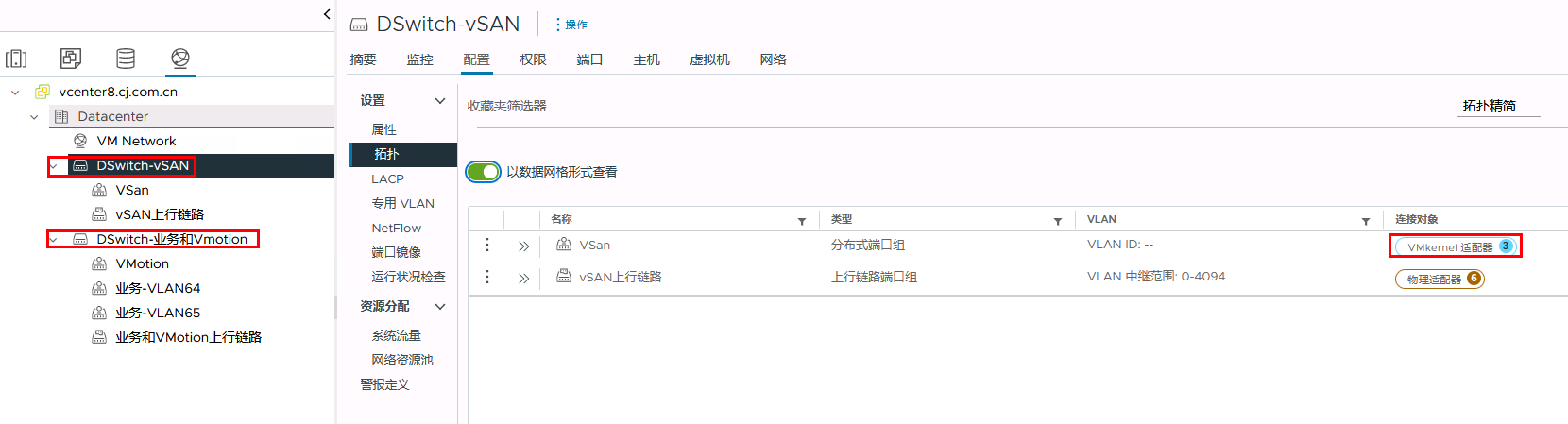The width and height of the screenshot is (1568, 424).
Task: Open the Storage inventory icon
Action: click(x=125, y=59)
